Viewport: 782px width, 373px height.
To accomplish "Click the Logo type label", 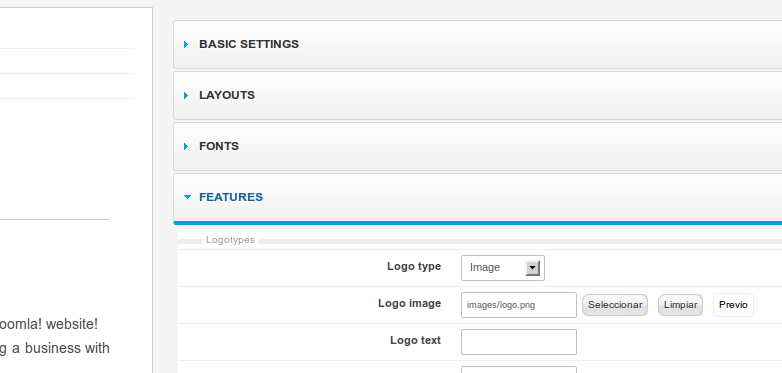I will click(414, 266).
